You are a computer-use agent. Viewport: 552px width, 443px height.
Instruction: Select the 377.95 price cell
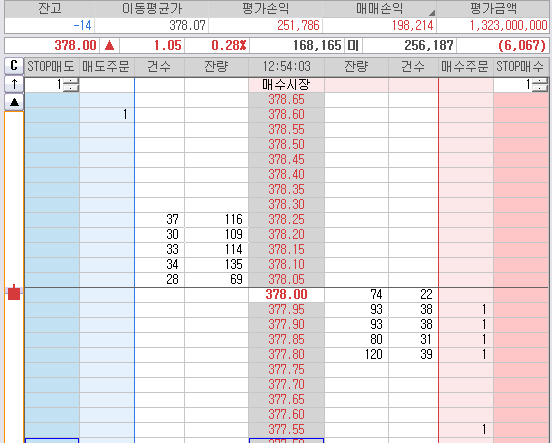click(286, 310)
